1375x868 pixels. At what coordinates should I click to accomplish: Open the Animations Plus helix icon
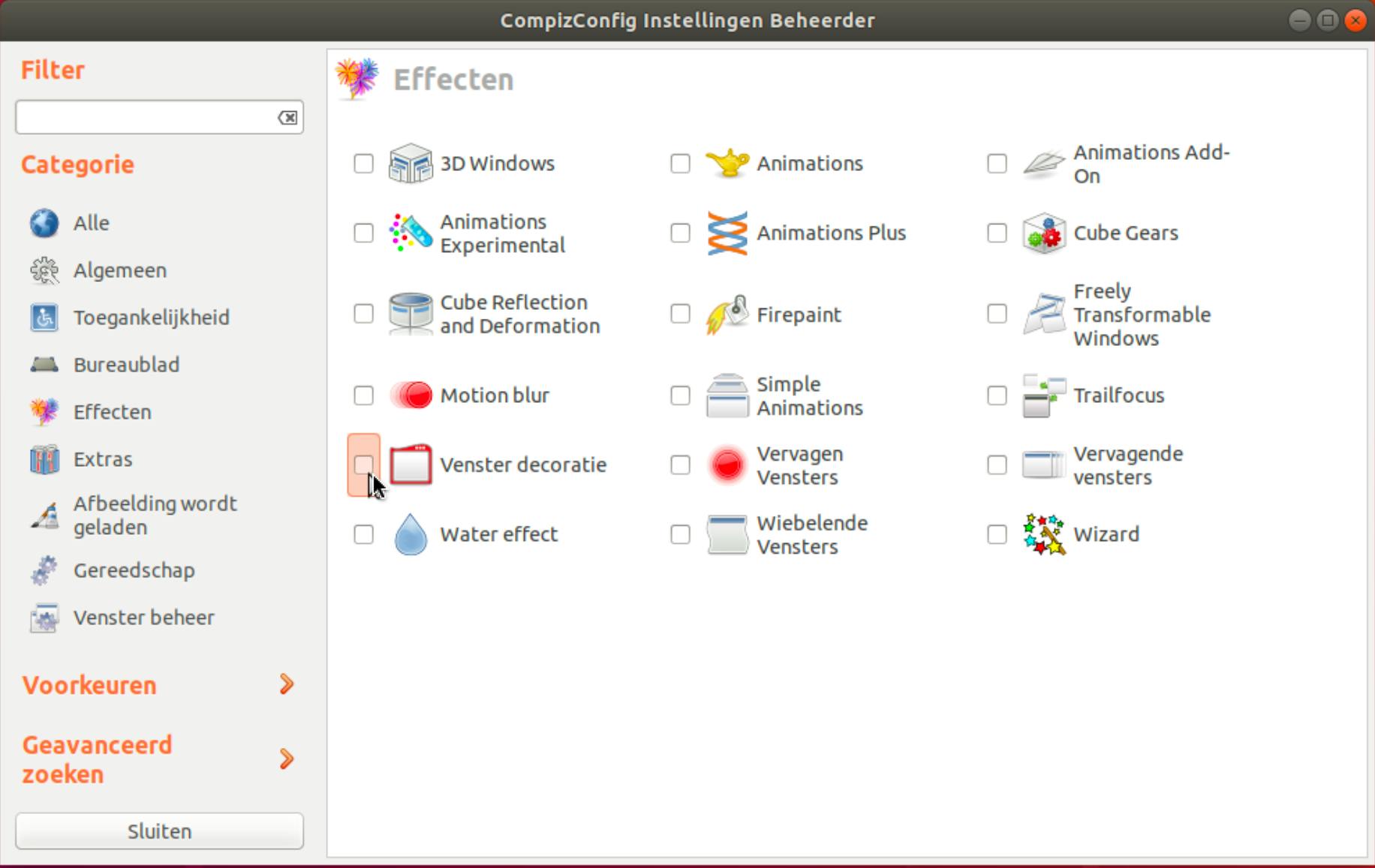pyautogui.click(x=727, y=233)
